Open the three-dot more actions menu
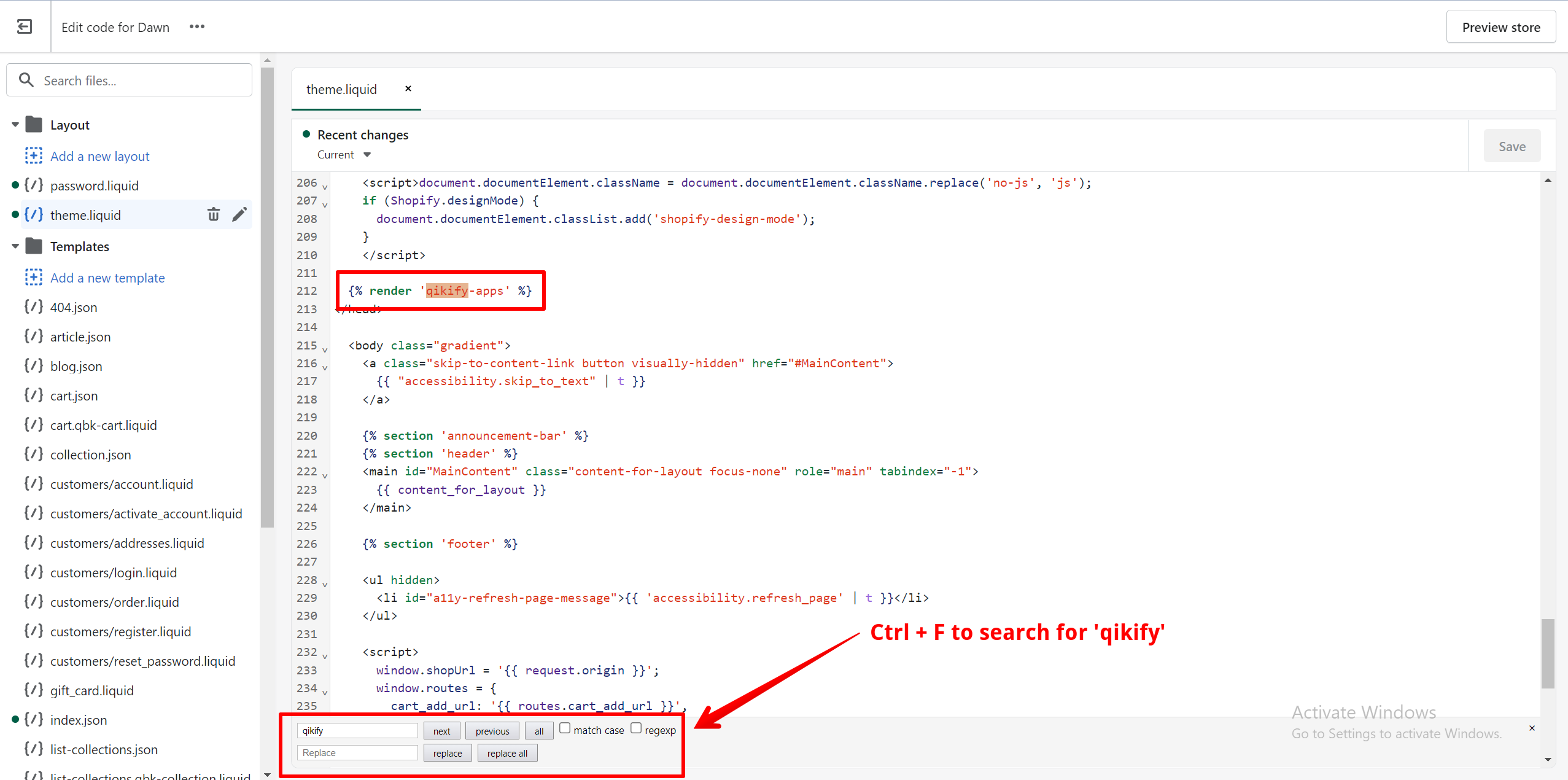 click(197, 26)
